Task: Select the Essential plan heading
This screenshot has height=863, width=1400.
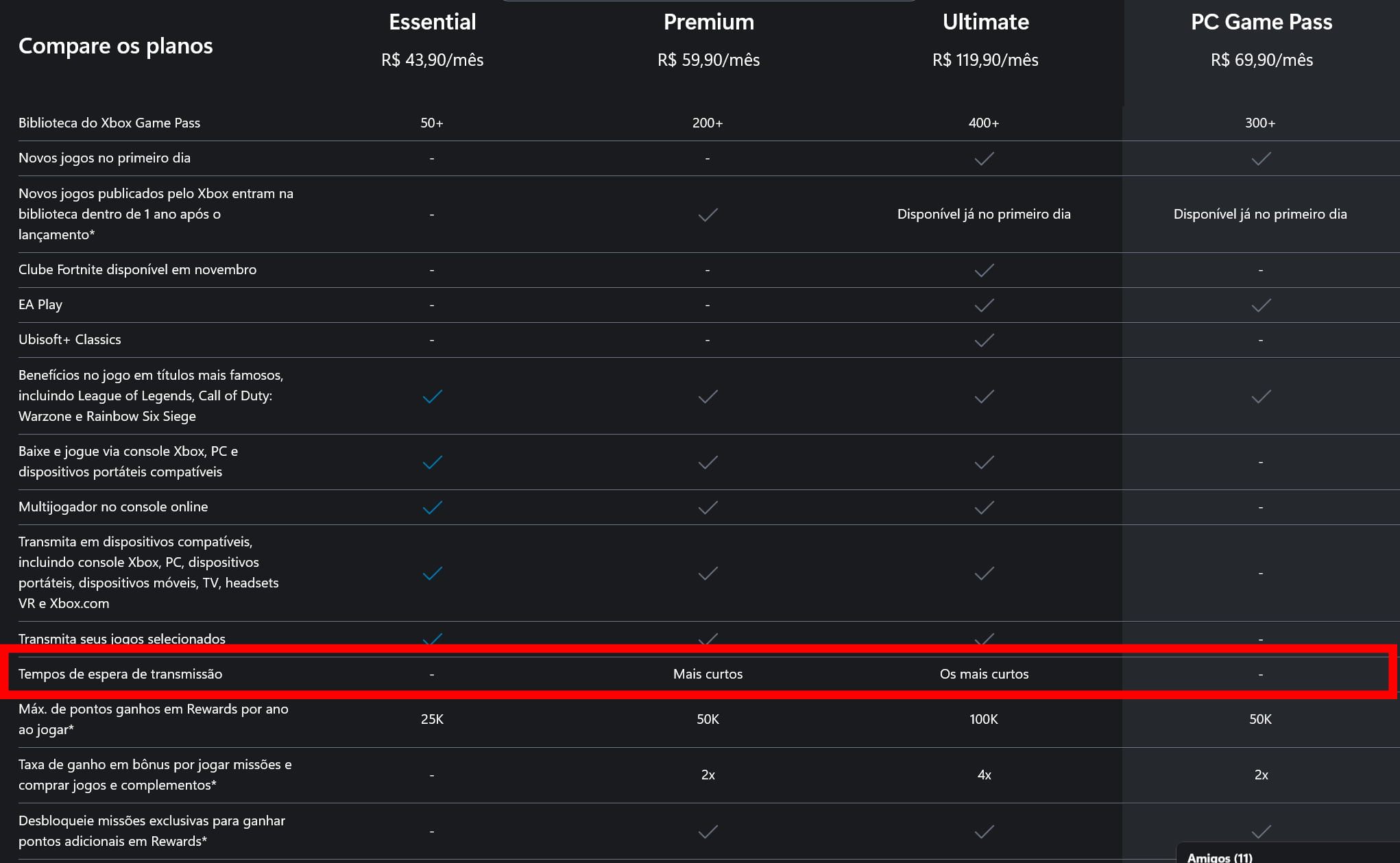Action: tap(432, 22)
